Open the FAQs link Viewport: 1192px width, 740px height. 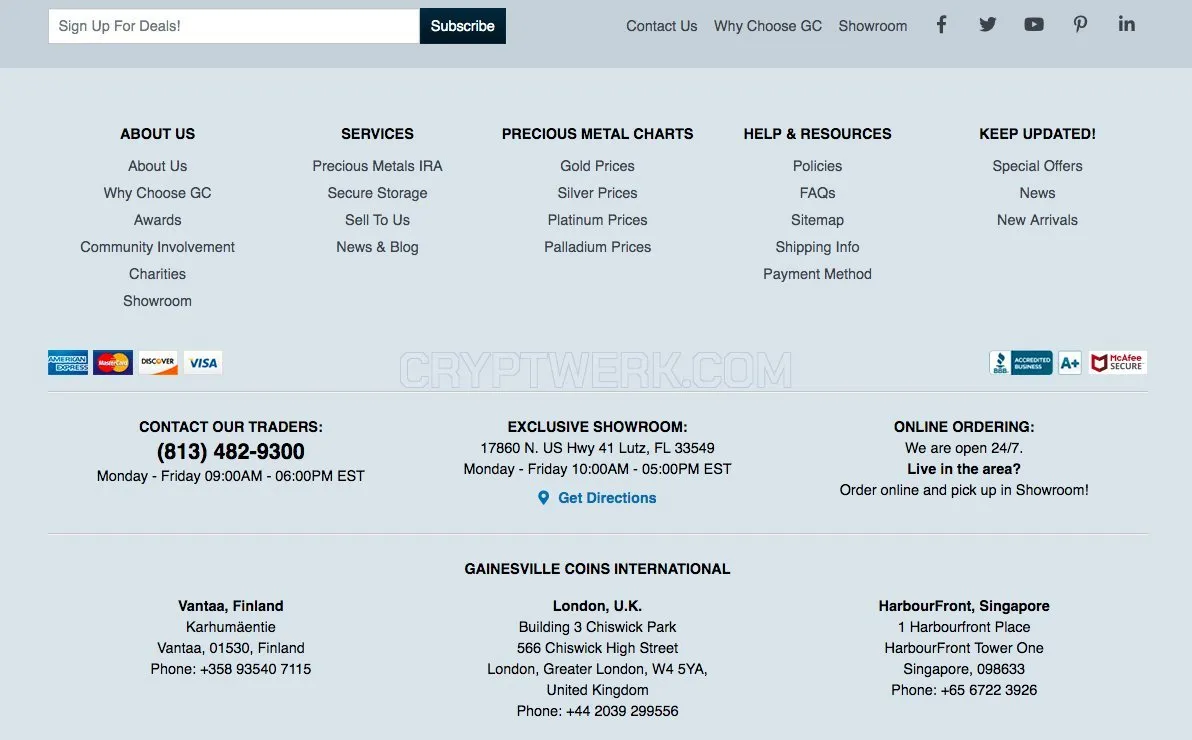[817, 193]
